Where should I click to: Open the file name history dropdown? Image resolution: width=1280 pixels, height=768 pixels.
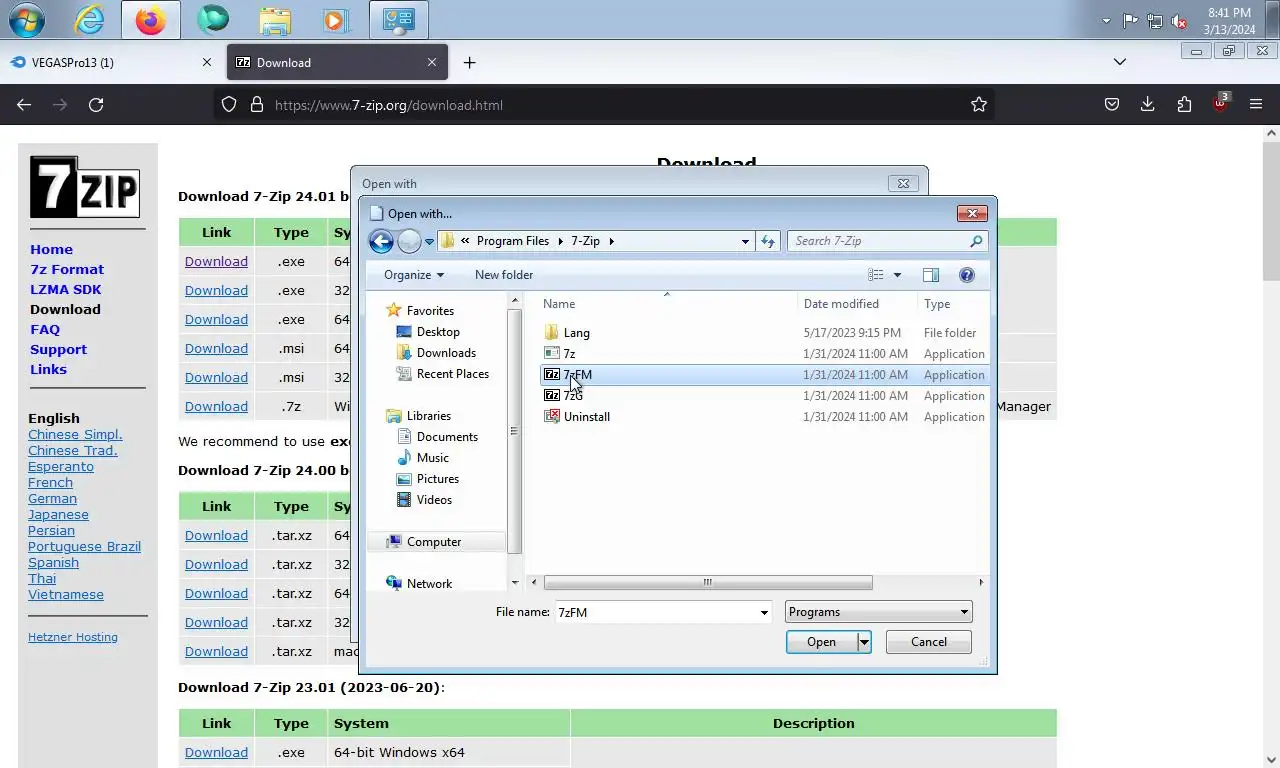click(x=764, y=612)
